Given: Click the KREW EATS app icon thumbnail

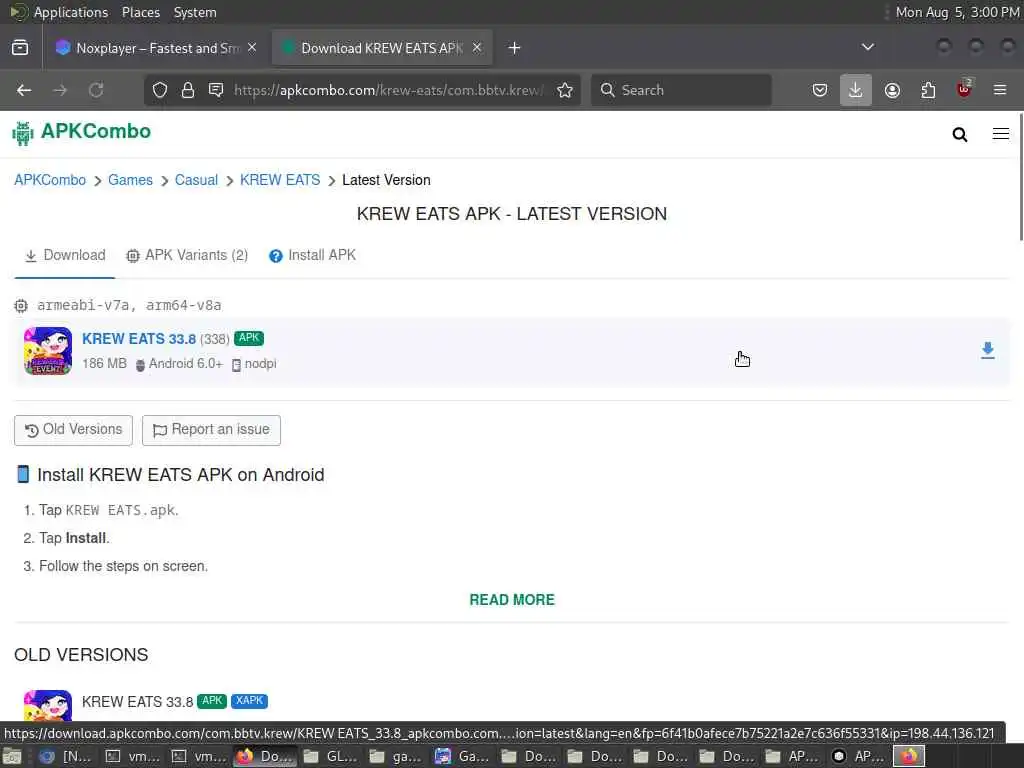Looking at the screenshot, I should pos(48,351).
